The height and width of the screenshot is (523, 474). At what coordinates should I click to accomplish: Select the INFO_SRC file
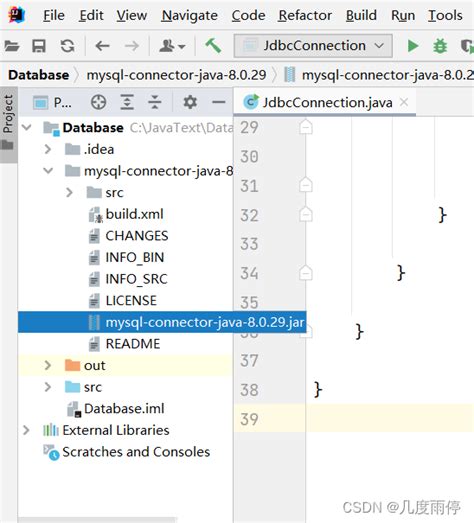click(x=125, y=279)
